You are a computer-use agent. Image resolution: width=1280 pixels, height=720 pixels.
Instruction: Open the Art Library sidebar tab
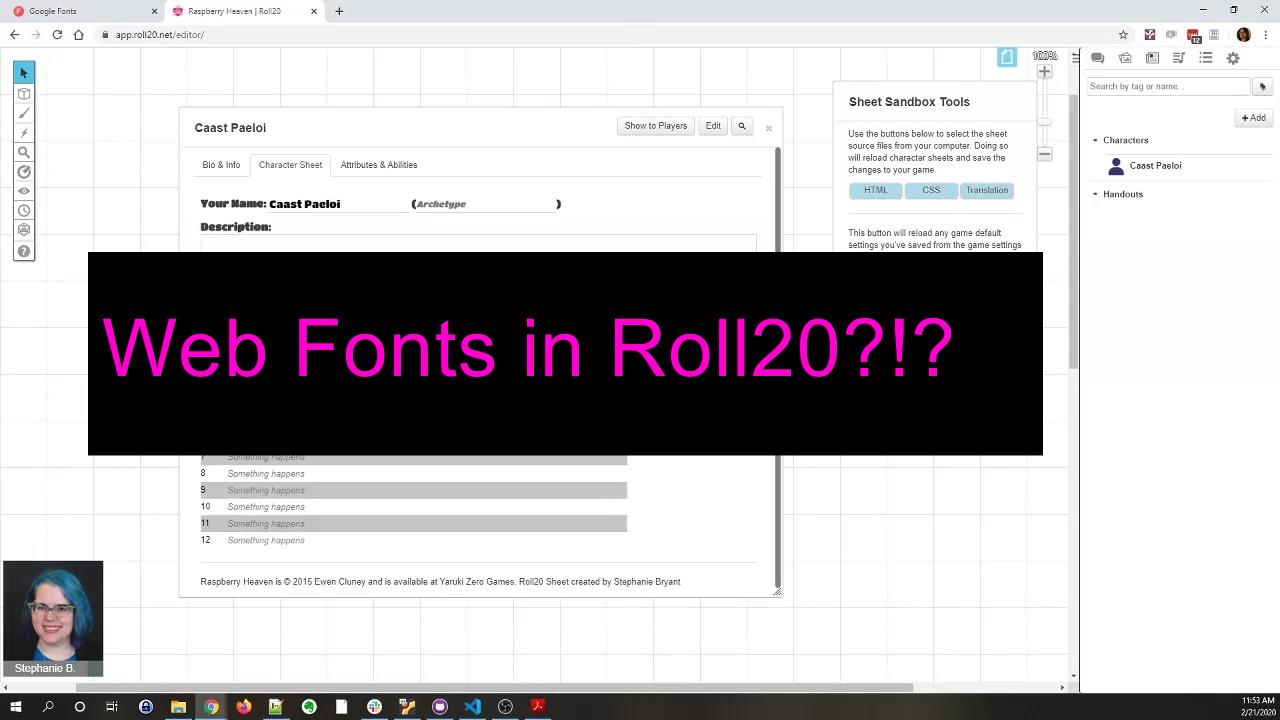pyautogui.click(x=1125, y=58)
